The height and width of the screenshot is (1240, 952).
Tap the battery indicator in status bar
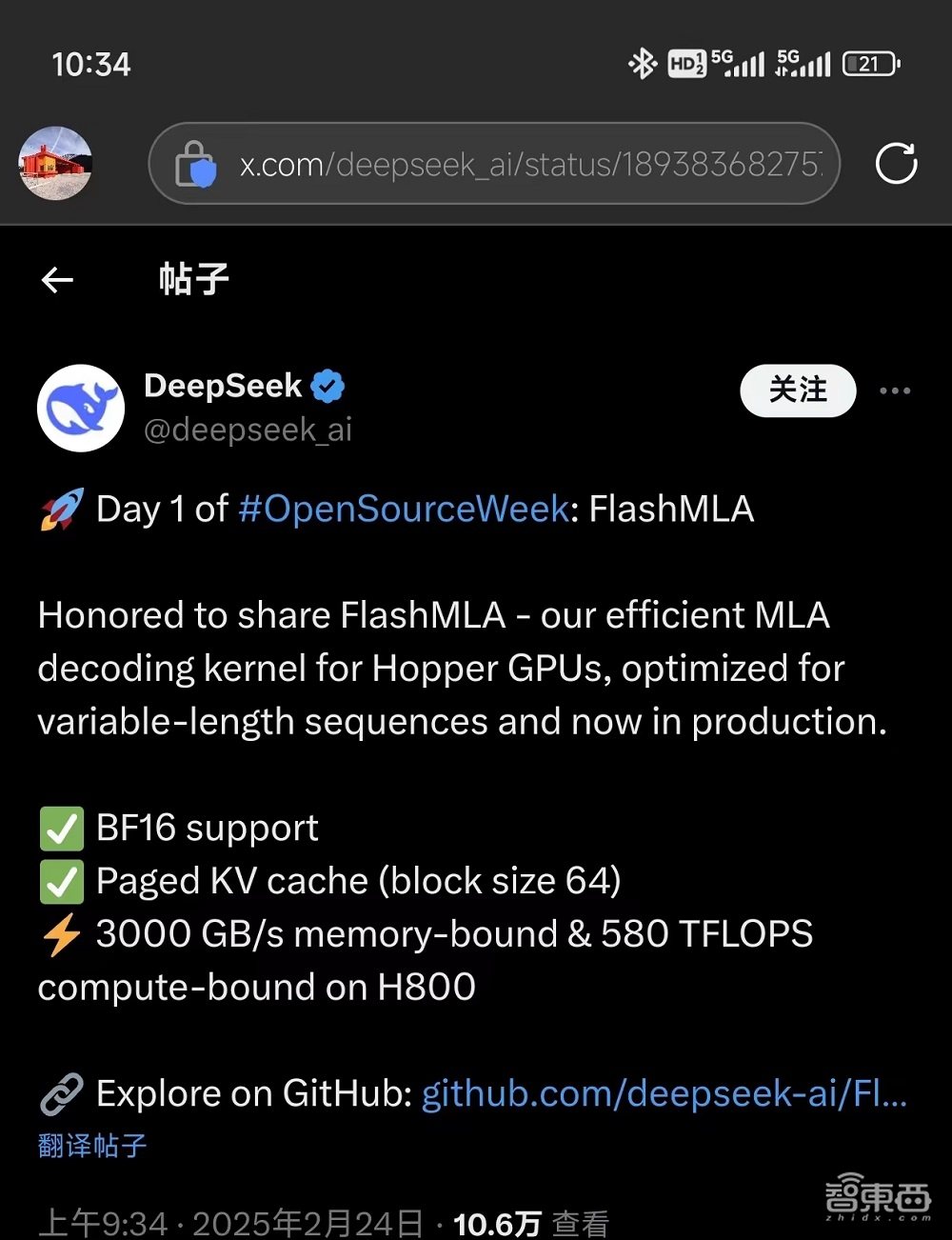870,63
